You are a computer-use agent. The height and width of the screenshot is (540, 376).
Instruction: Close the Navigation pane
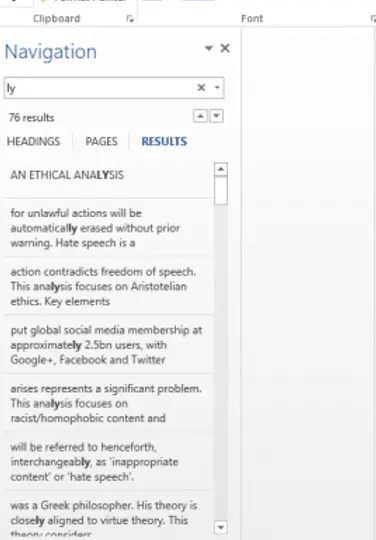click(x=225, y=48)
